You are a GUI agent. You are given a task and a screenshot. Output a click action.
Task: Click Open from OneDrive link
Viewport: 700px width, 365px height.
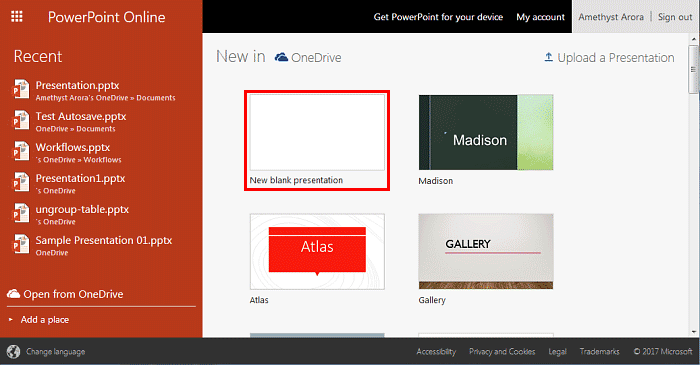pos(73,294)
